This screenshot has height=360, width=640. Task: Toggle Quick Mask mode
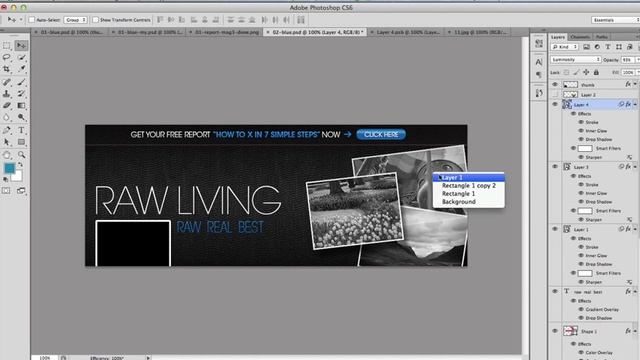7,191
